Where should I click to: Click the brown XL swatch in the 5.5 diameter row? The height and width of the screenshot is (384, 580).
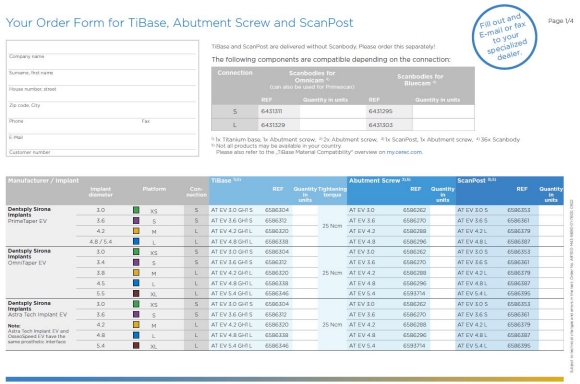(x=136, y=293)
